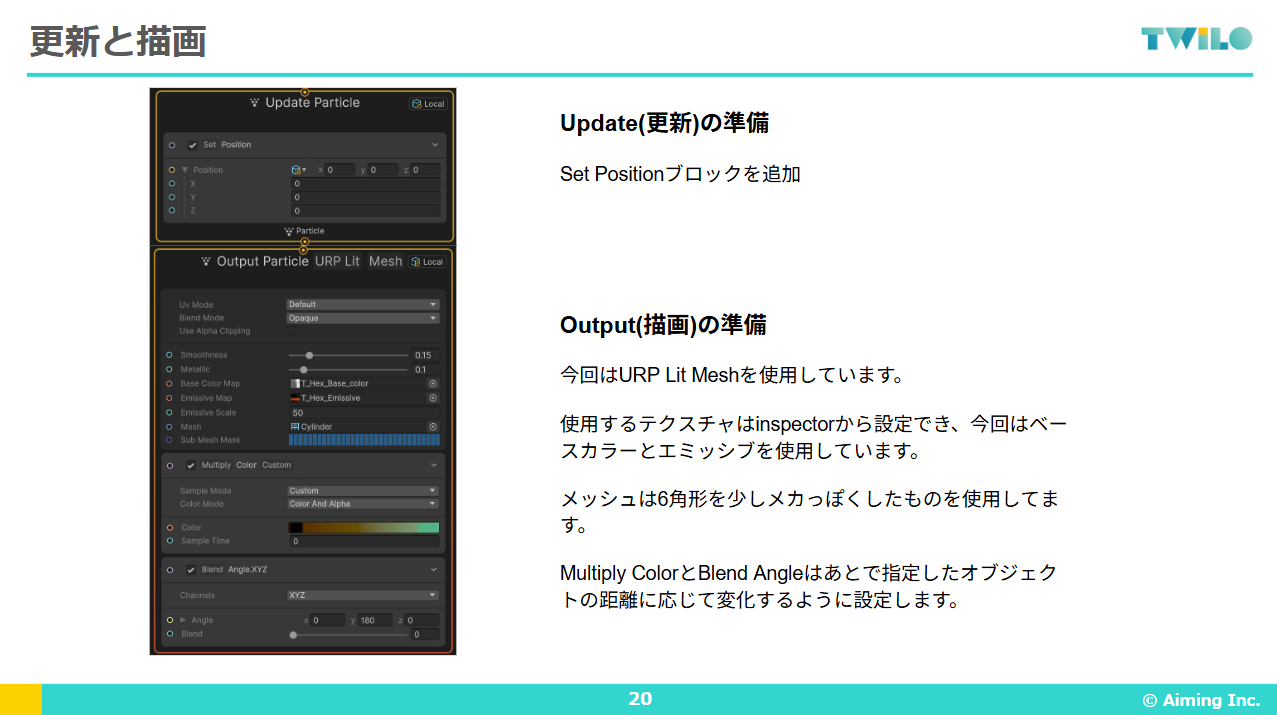Click the Local space icon on Output Particle

427,262
